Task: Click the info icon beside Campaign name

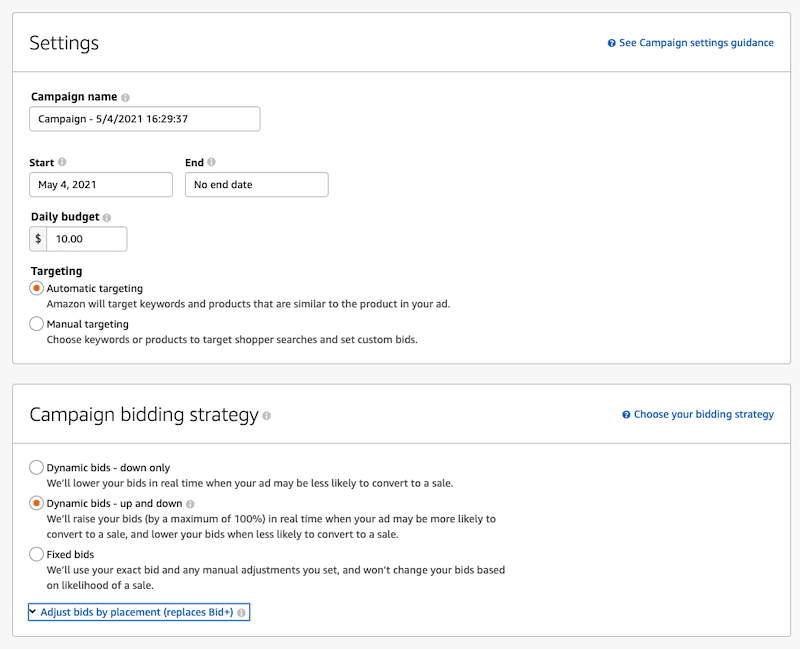Action: 126,97
